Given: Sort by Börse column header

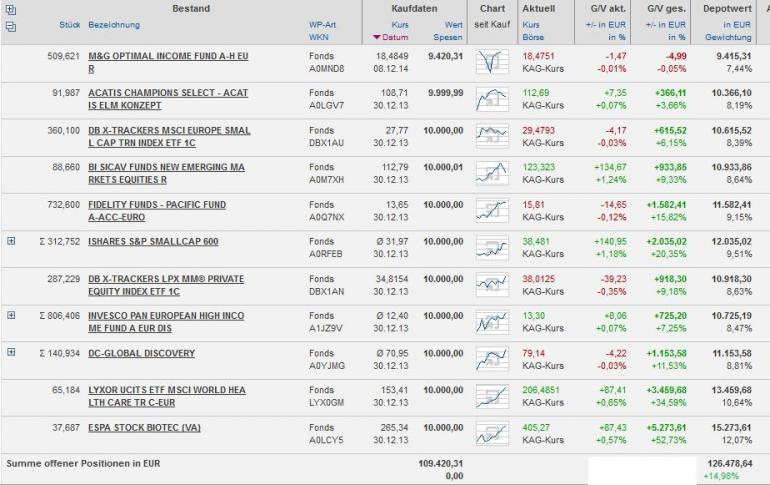Looking at the screenshot, I should point(533,37).
